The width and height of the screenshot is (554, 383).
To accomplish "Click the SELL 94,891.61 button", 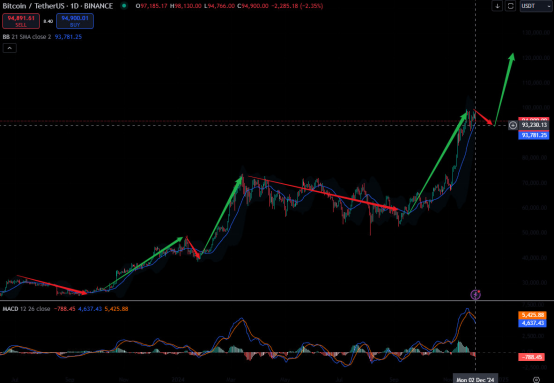I will pos(21,21).
